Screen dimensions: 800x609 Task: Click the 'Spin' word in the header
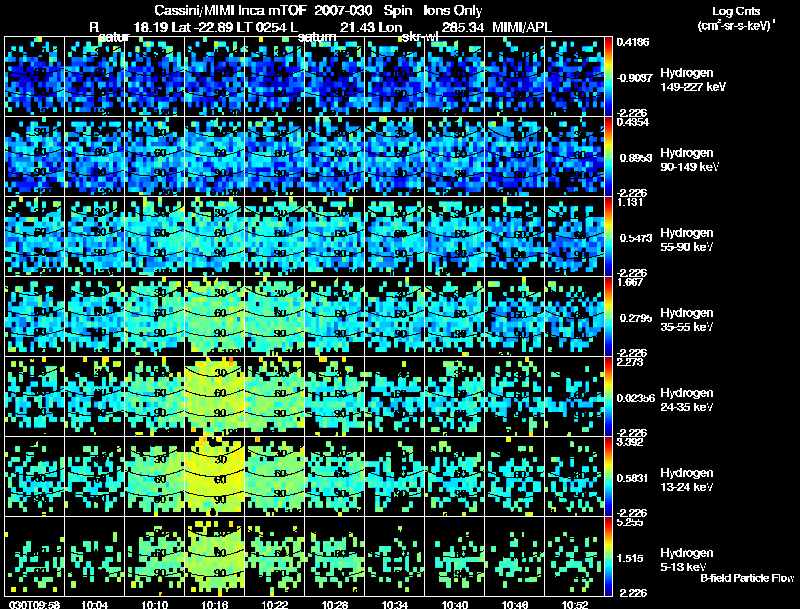[x=397, y=11]
